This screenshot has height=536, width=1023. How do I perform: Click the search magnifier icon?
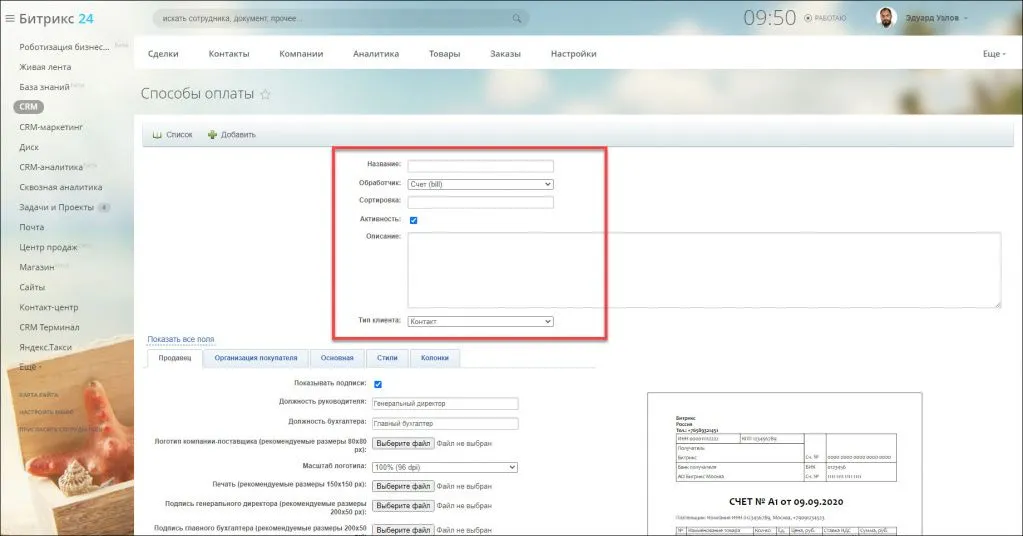[x=516, y=19]
